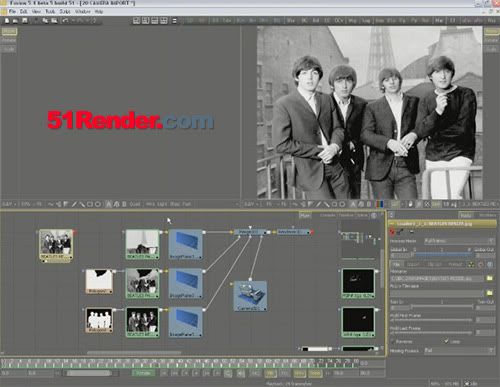Adjust the Global In/Out range slider
The image size is (500, 387).
click(x=442, y=255)
